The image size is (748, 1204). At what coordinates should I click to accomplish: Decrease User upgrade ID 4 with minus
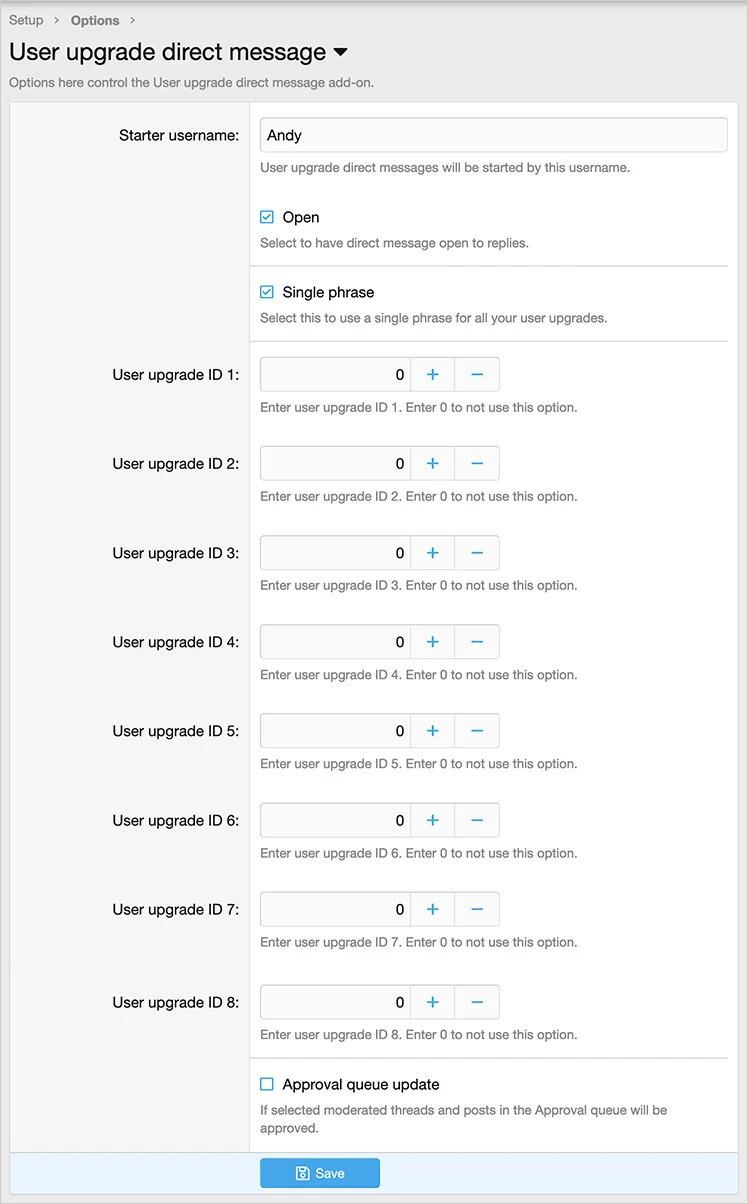tap(477, 642)
